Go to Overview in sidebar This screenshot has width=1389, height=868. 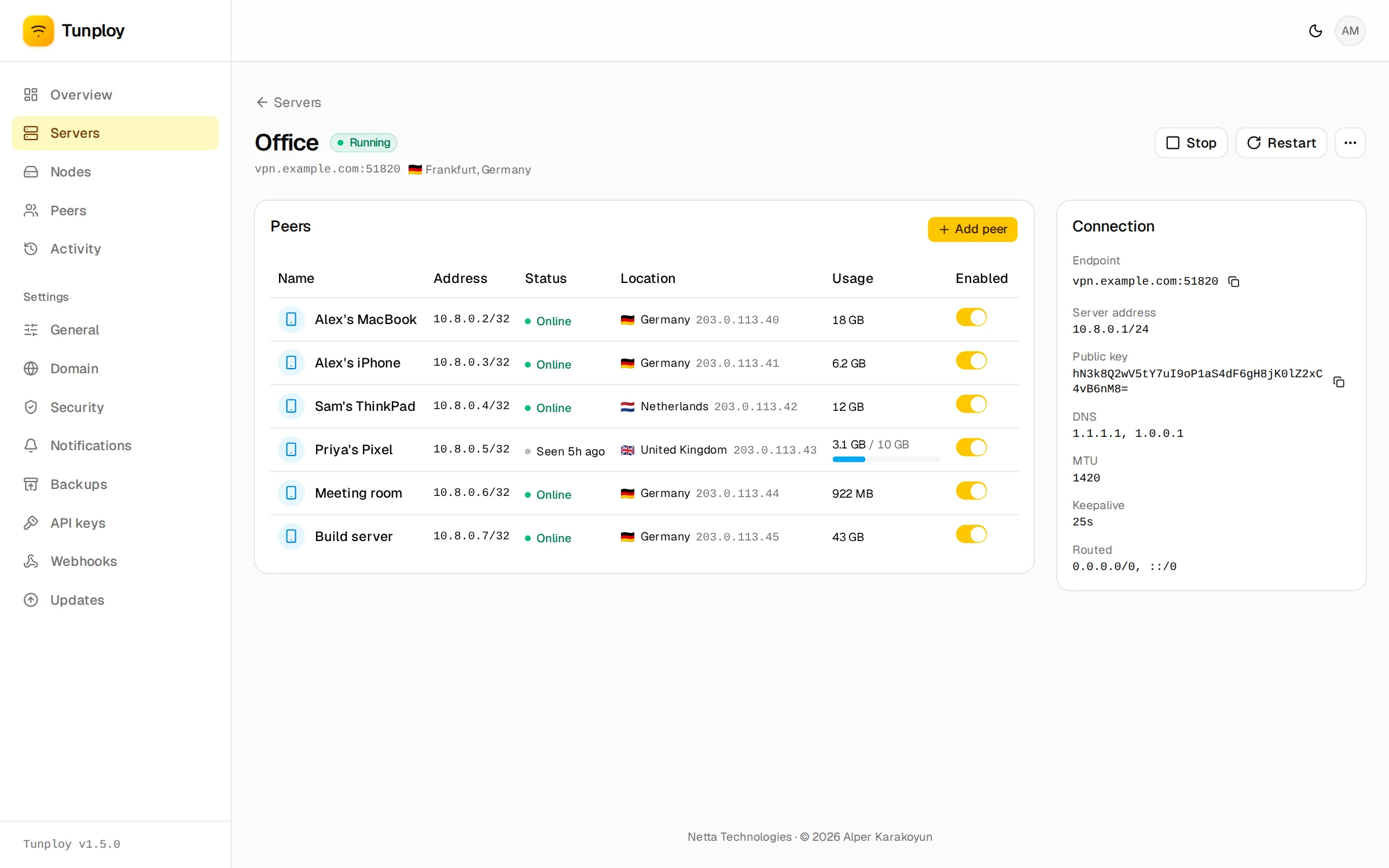(115, 95)
